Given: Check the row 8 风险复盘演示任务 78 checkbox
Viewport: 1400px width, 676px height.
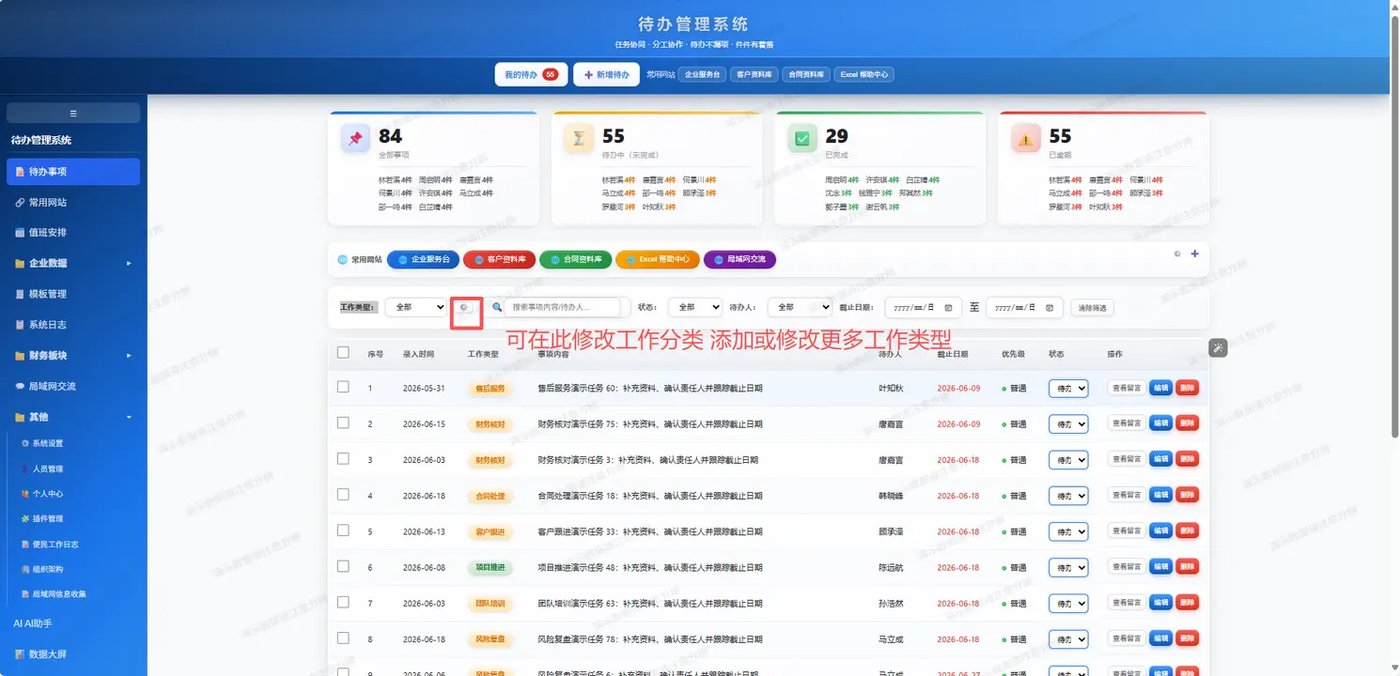Looking at the screenshot, I should (x=343, y=639).
